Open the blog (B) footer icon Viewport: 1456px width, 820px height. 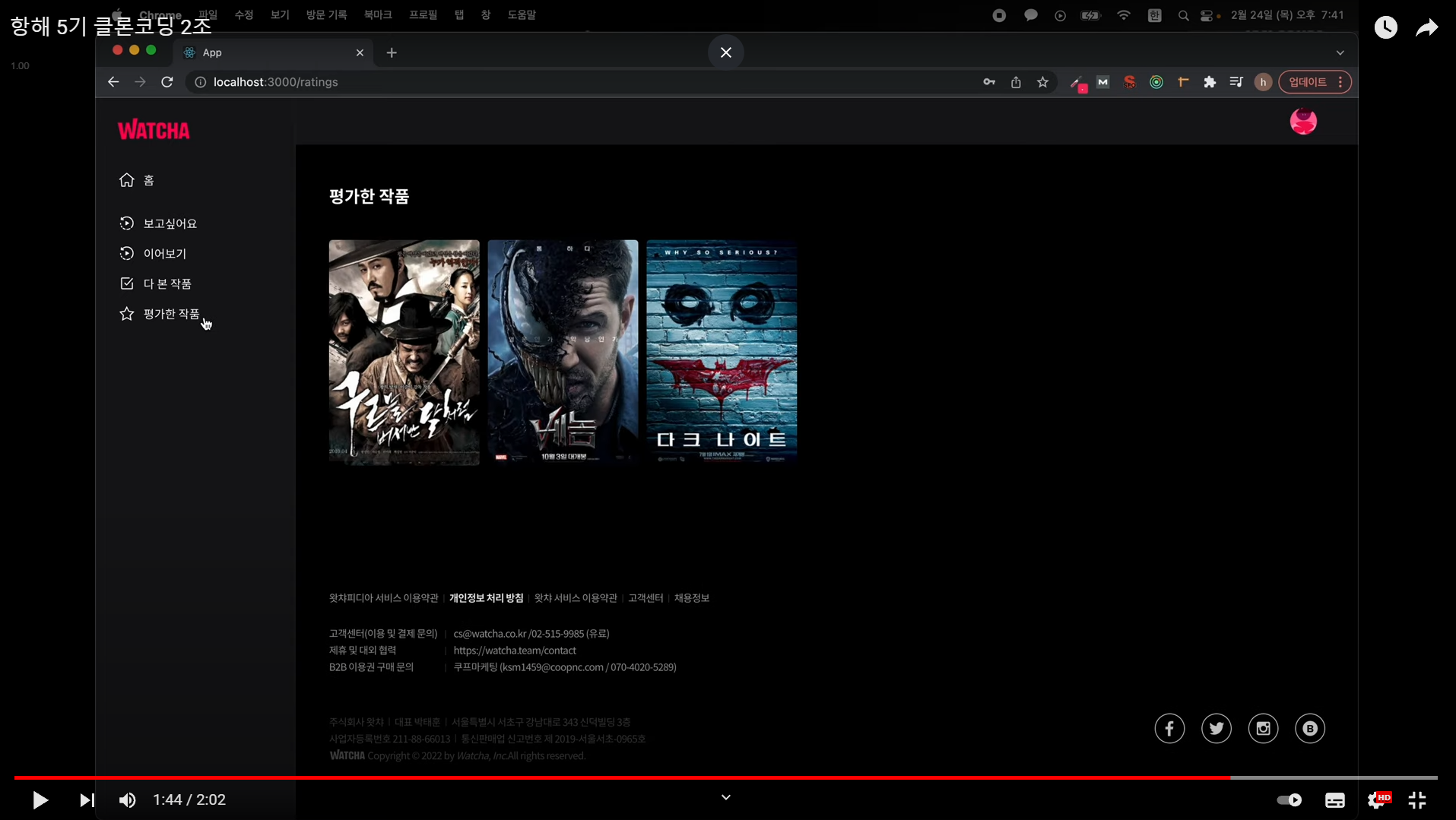tap(1309, 728)
